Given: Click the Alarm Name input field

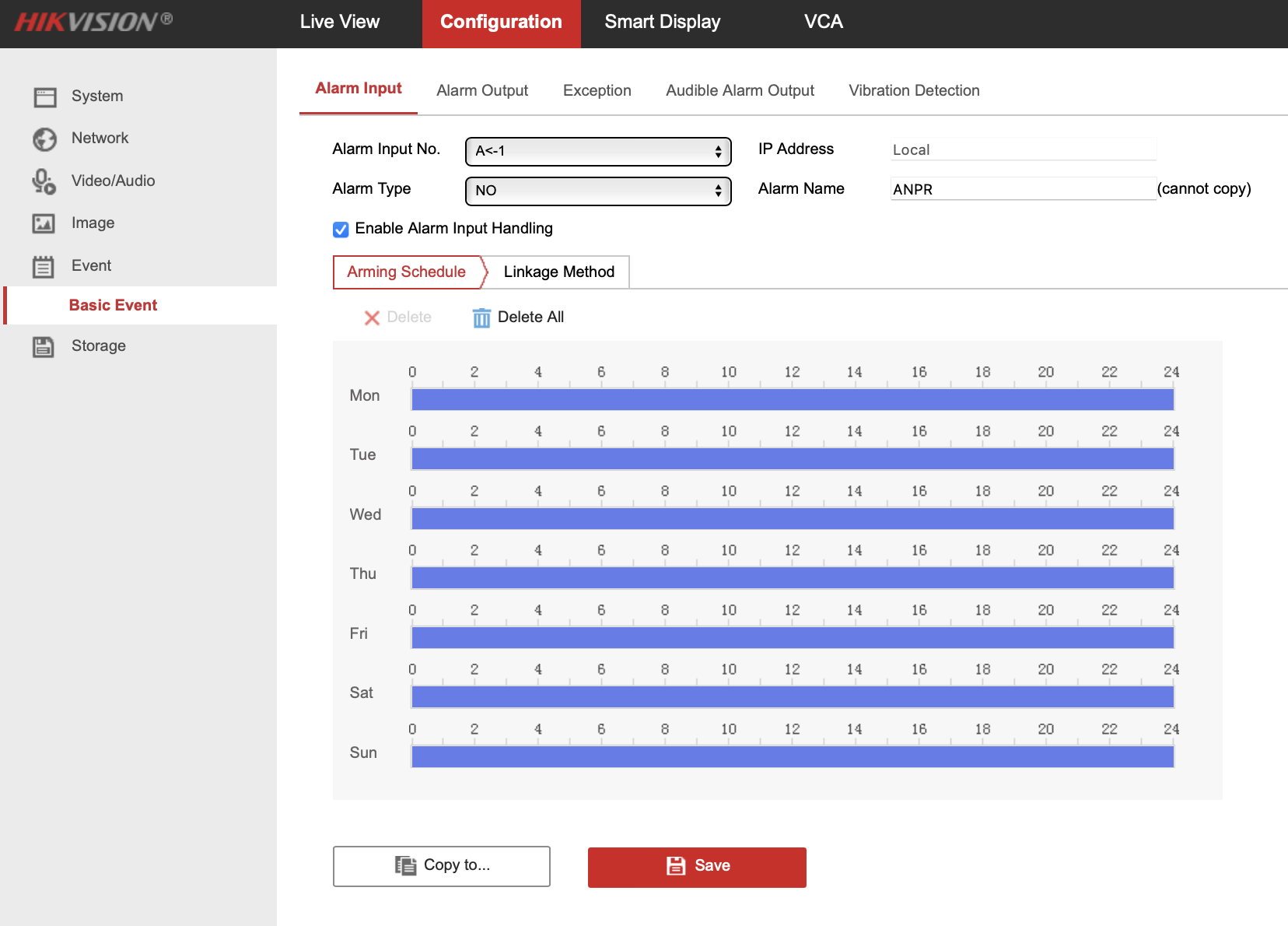Looking at the screenshot, I should click(x=1022, y=189).
